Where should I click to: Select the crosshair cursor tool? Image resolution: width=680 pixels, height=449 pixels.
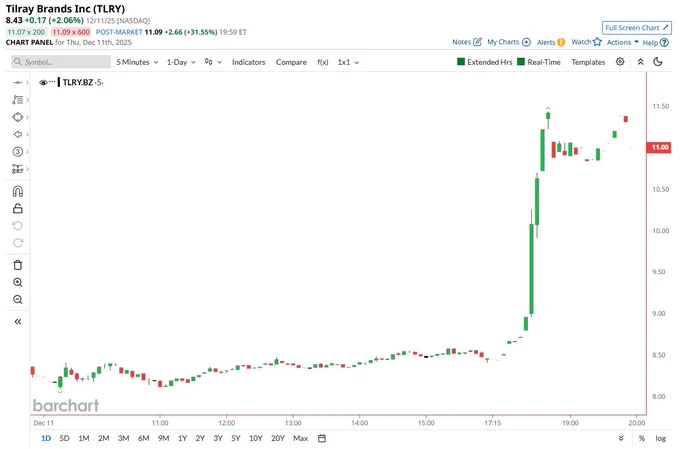17,82
